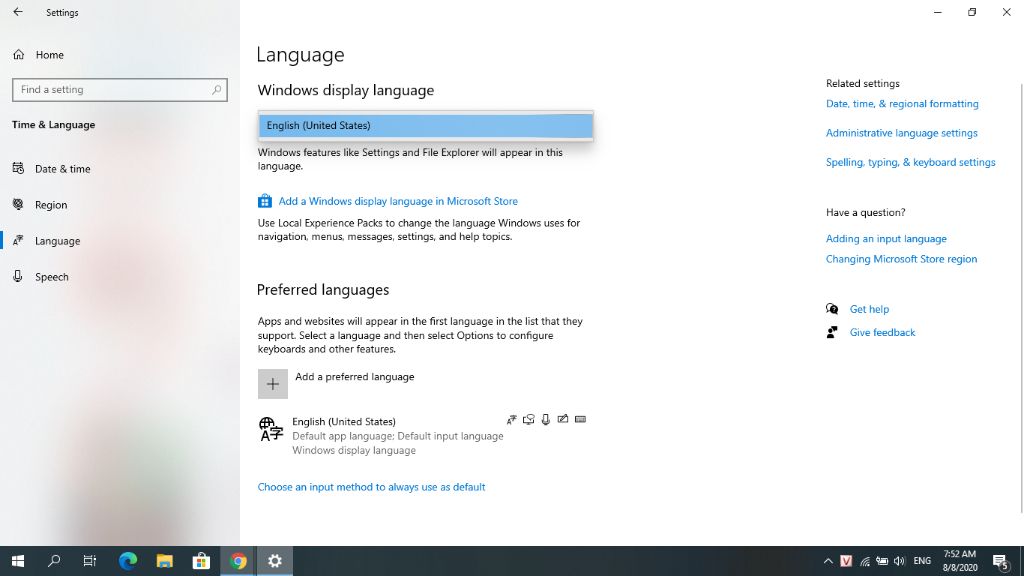This screenshot has width=1024, height=576.
Task: Click the keyboard feature icon for English
Action: pos(580,419)
